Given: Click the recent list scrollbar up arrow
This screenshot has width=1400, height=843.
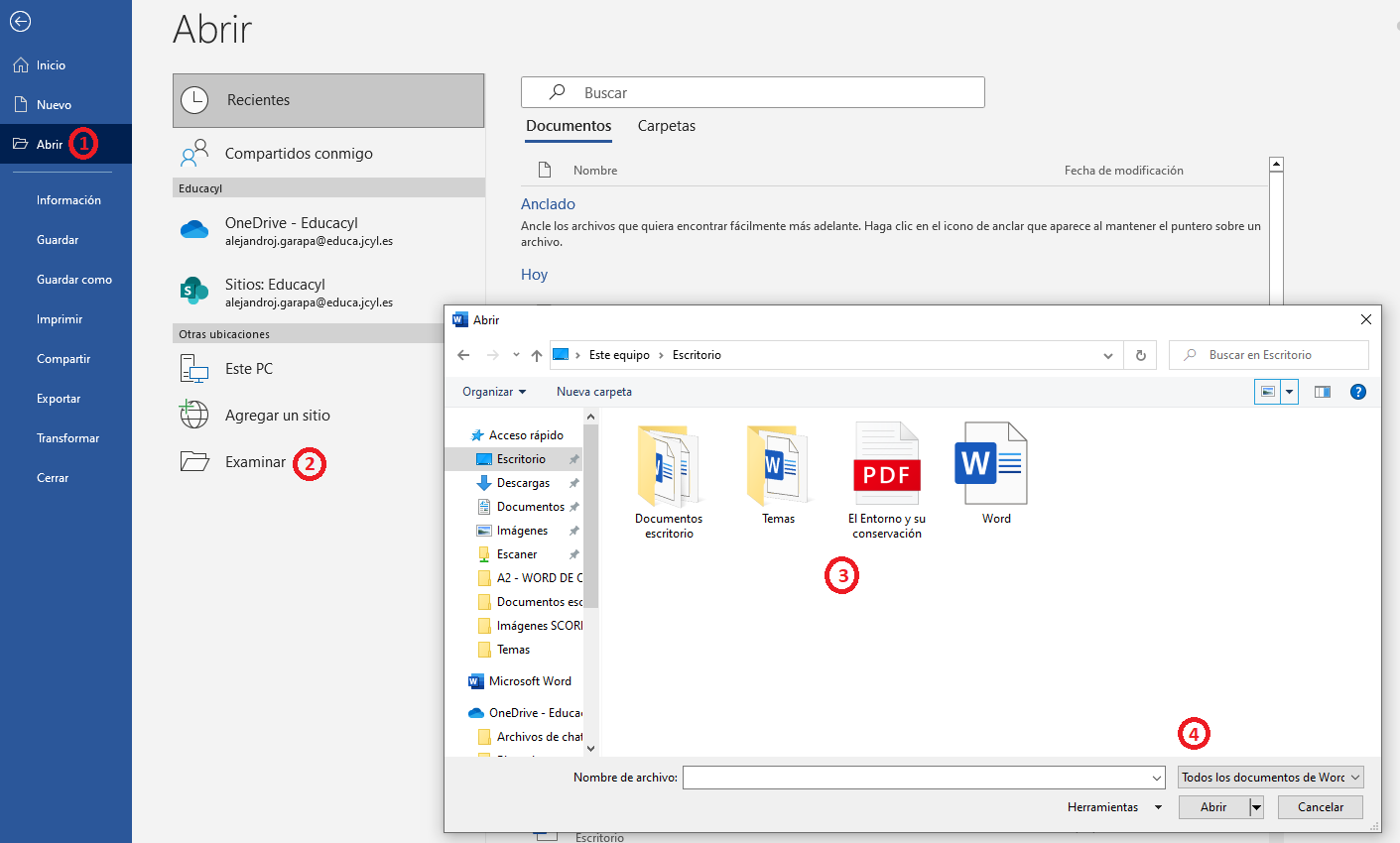Looking at the screenshot, I should [x=1277, y=165].
